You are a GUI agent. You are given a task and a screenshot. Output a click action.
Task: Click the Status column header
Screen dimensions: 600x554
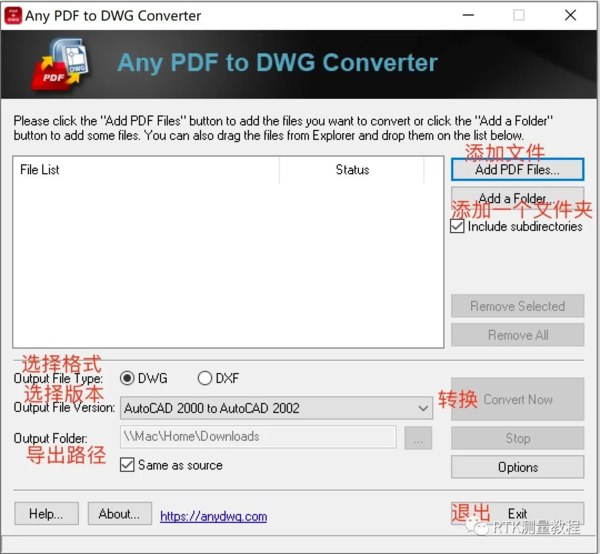point(352,169)
